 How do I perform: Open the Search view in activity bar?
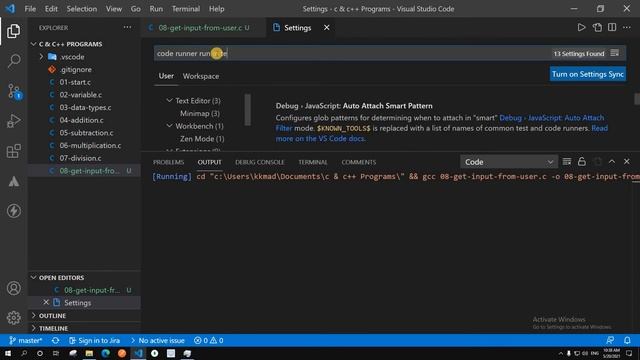click(13, 61)
